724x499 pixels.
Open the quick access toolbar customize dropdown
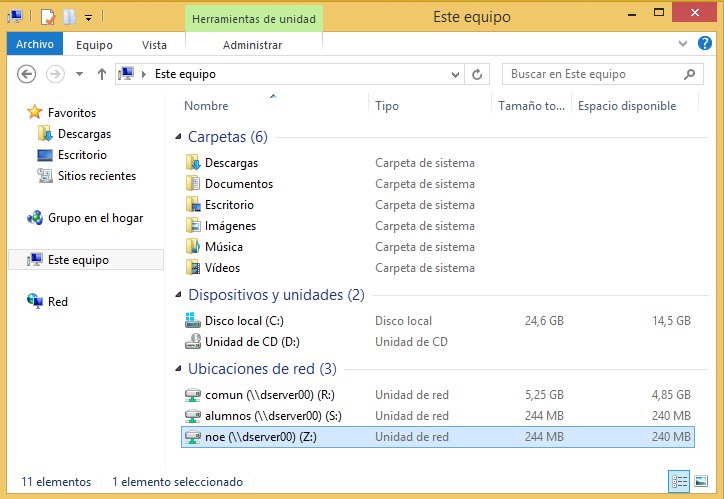[88, 18]
